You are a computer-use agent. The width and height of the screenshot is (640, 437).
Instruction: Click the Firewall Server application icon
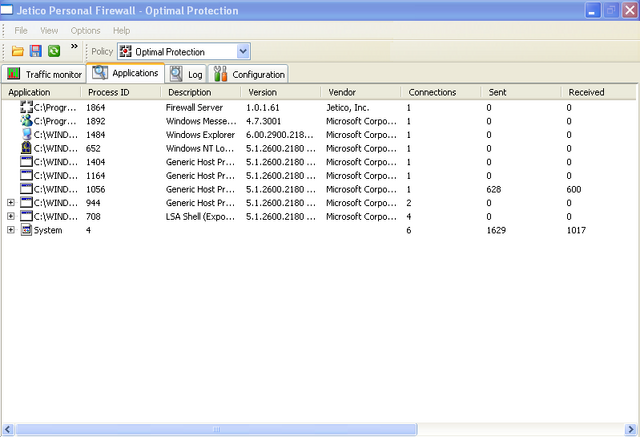click(x=27, y=107)
